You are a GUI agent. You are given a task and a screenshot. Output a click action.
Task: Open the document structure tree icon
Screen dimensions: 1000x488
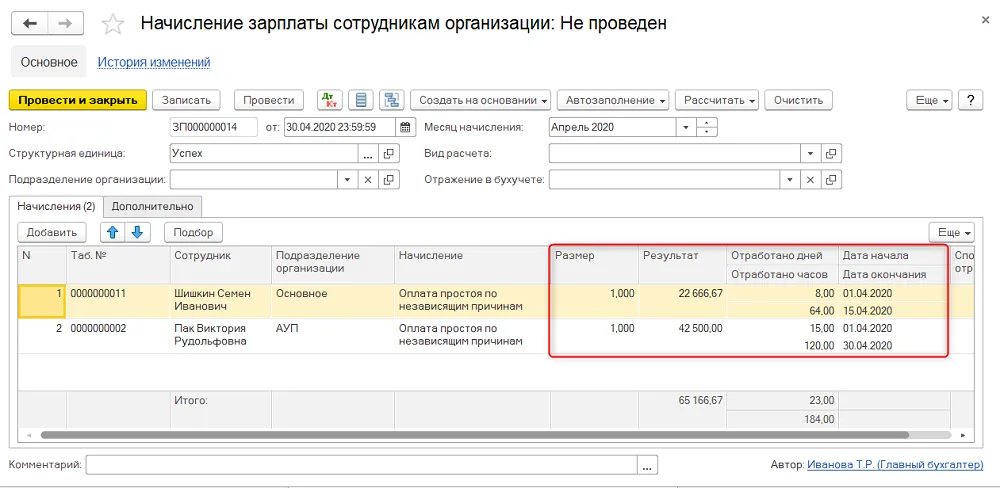click(x=392, y=100)
